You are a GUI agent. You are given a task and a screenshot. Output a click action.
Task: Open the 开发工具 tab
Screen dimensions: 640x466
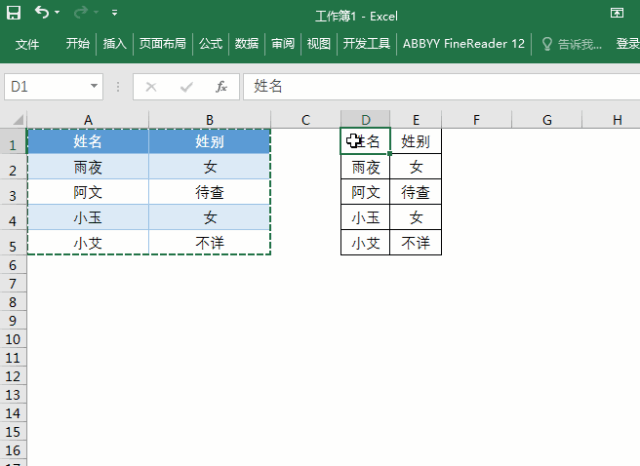(367, 43)
